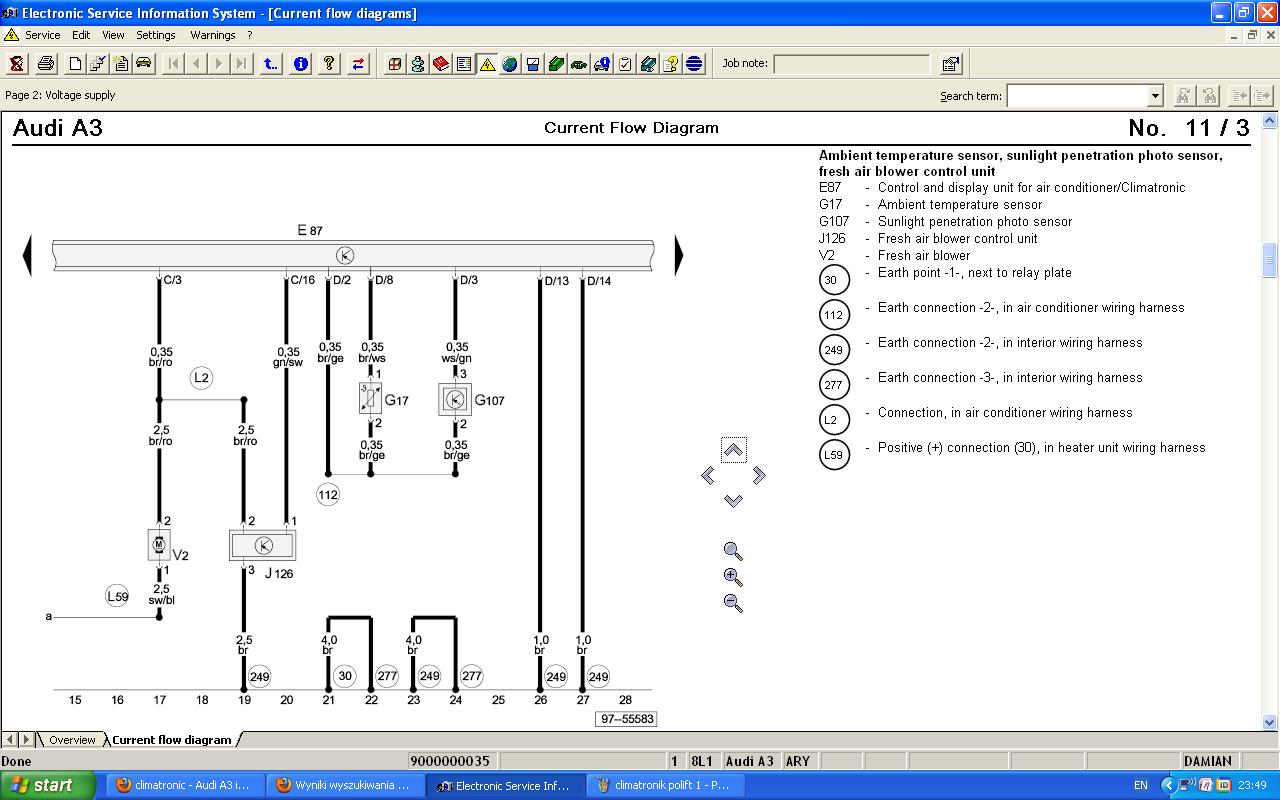Open the ? help menu

(250, 35)
